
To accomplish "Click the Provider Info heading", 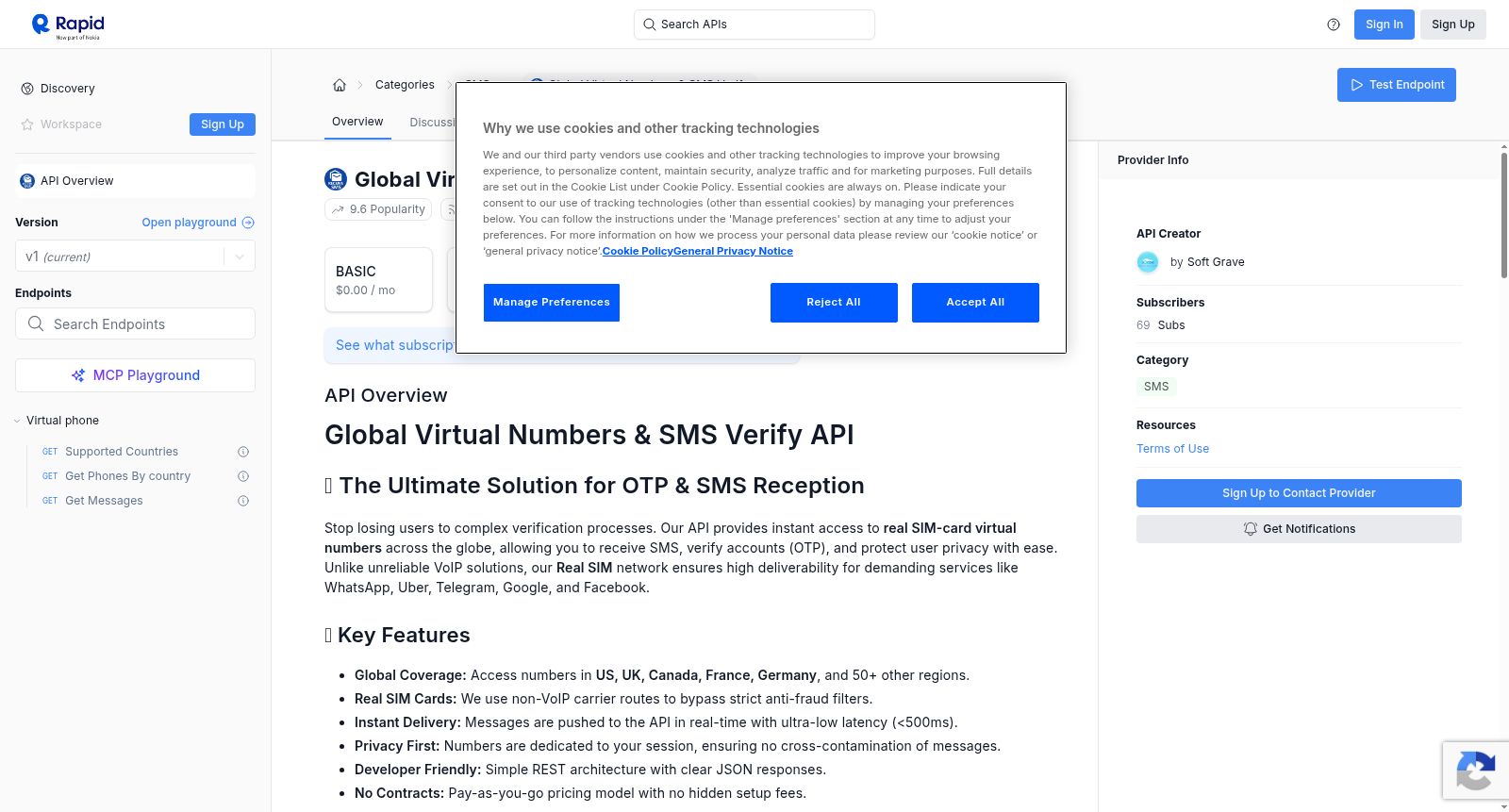I will point(1152,160).
